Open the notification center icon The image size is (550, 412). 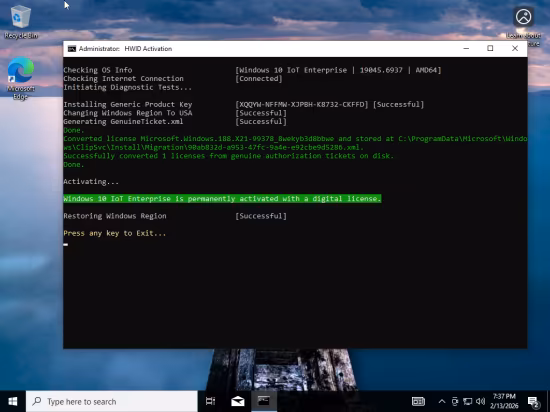(534, 401)
